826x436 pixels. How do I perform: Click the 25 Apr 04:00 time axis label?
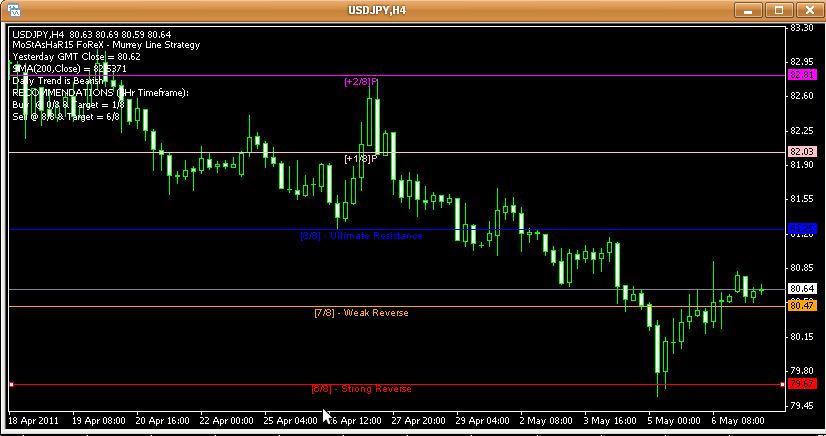tap(291, 421)
